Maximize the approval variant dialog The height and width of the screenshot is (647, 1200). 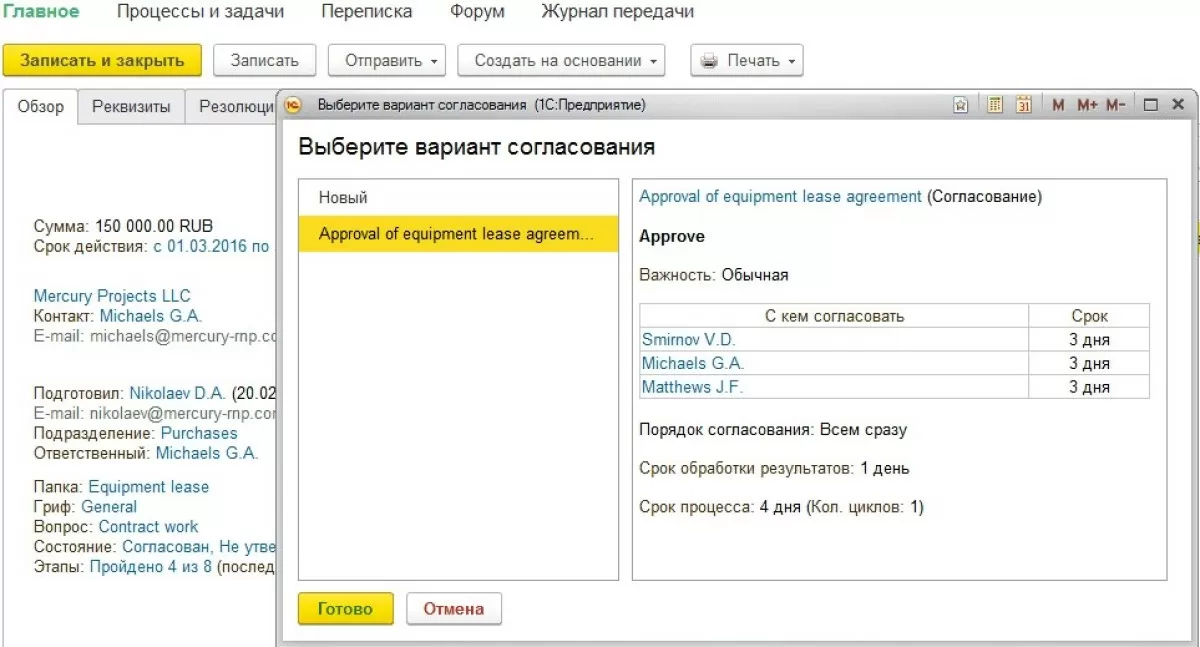pyautogui.click(x=1150, y=105)
